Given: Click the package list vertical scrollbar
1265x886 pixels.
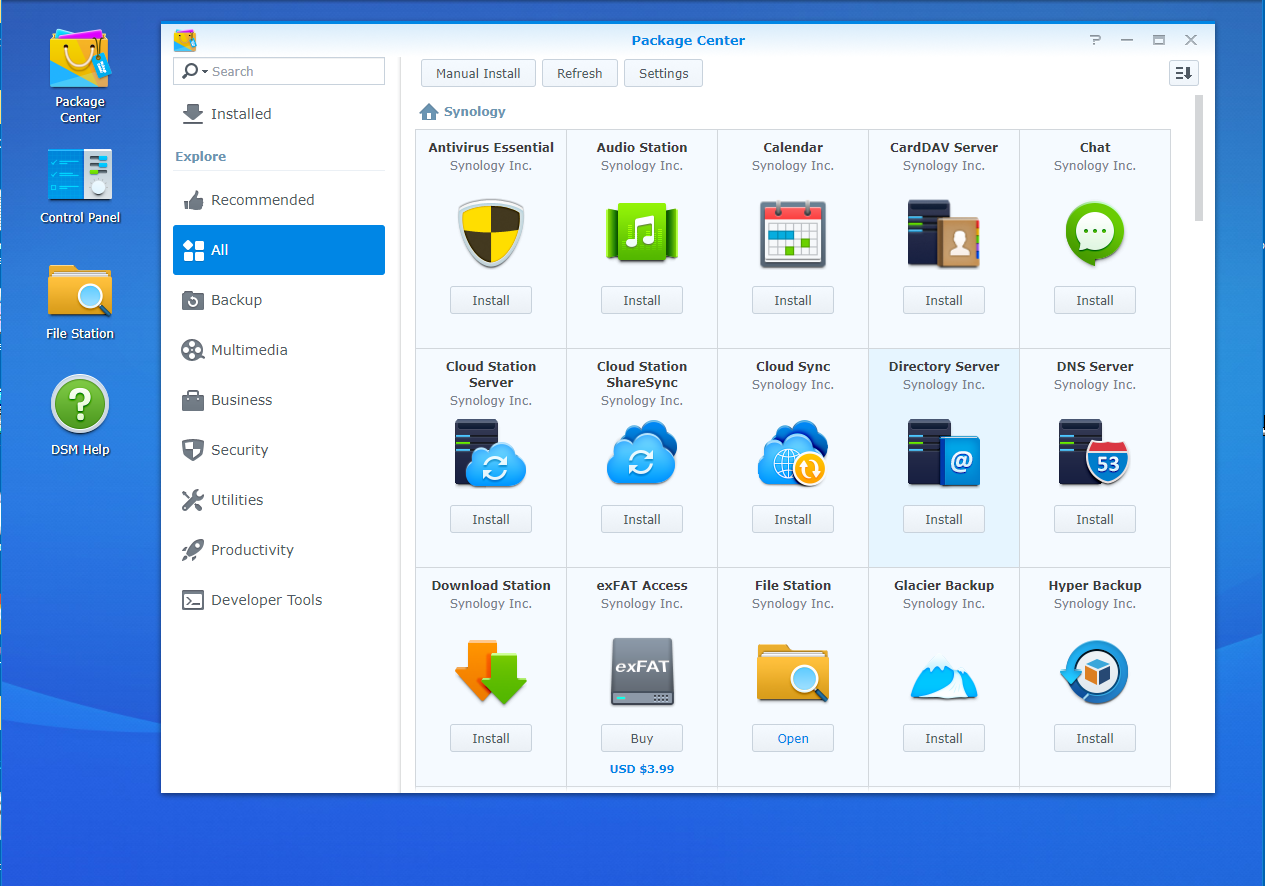Looking at the screenshot, I should [x=1198, y=160].
